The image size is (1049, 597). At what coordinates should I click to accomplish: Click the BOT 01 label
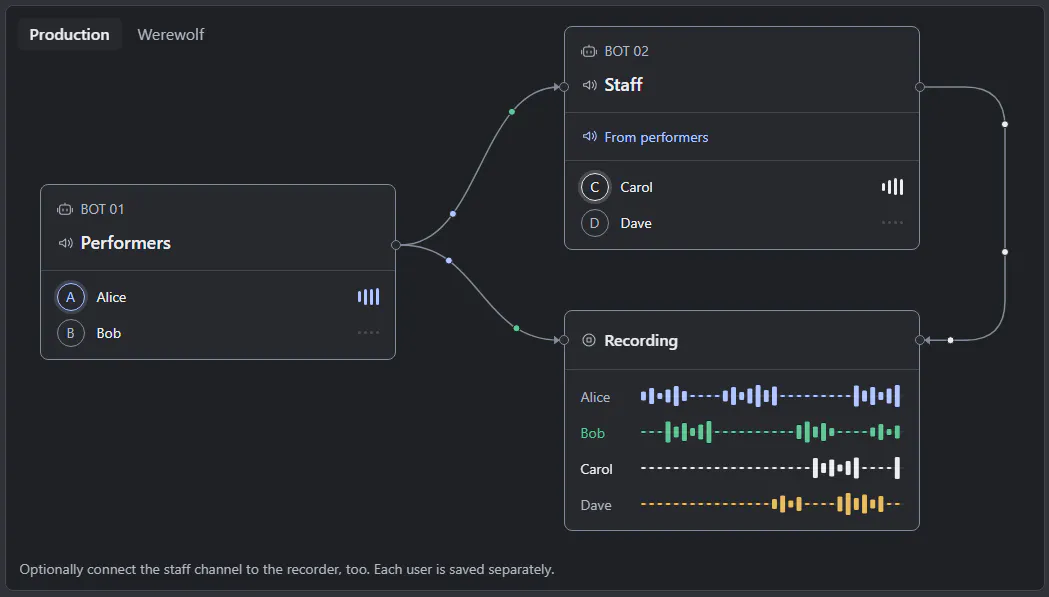click(x=102, y=209)
